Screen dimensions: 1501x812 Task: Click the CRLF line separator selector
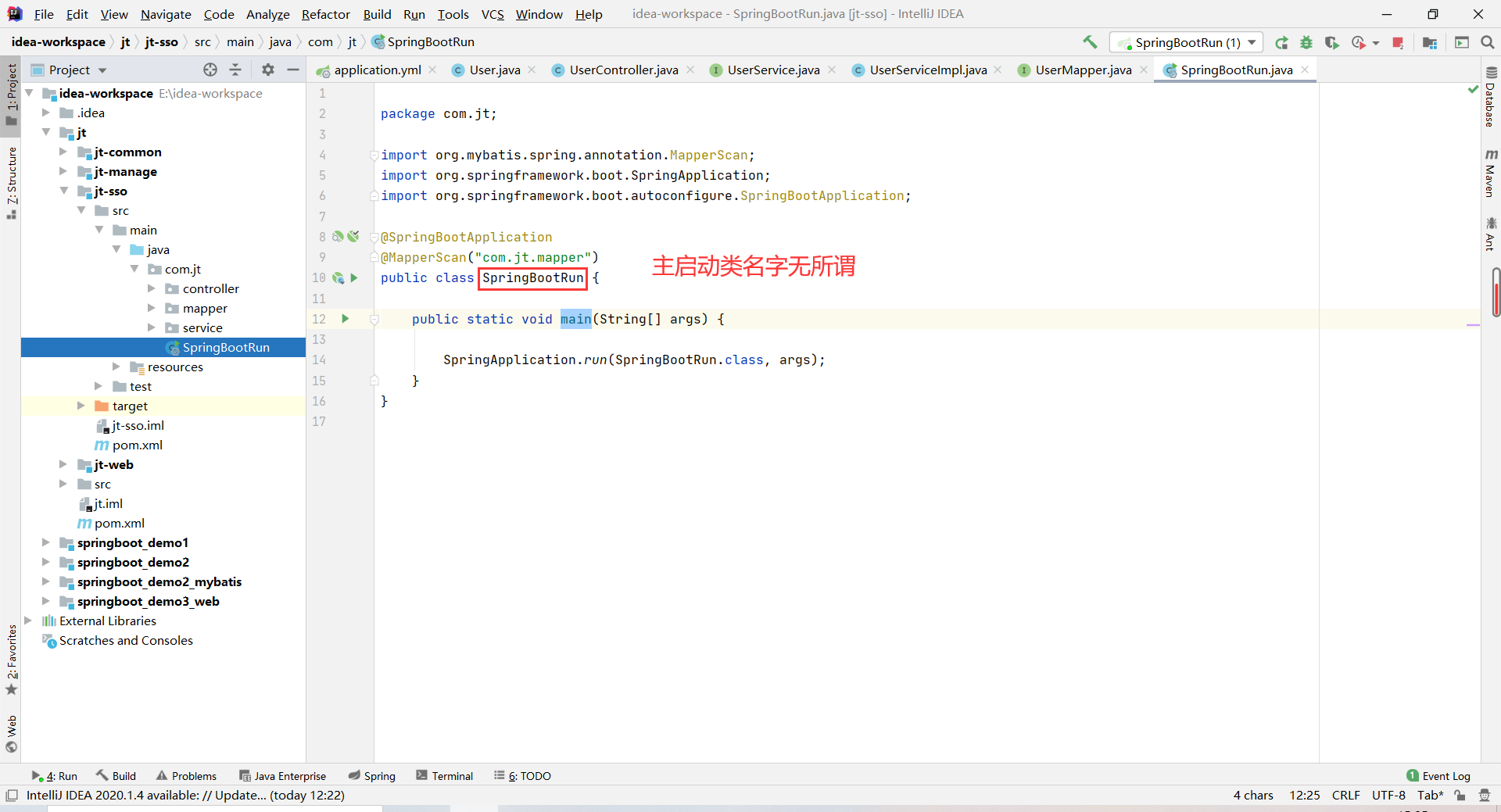pyautogui.click(x=1346, y=795)
